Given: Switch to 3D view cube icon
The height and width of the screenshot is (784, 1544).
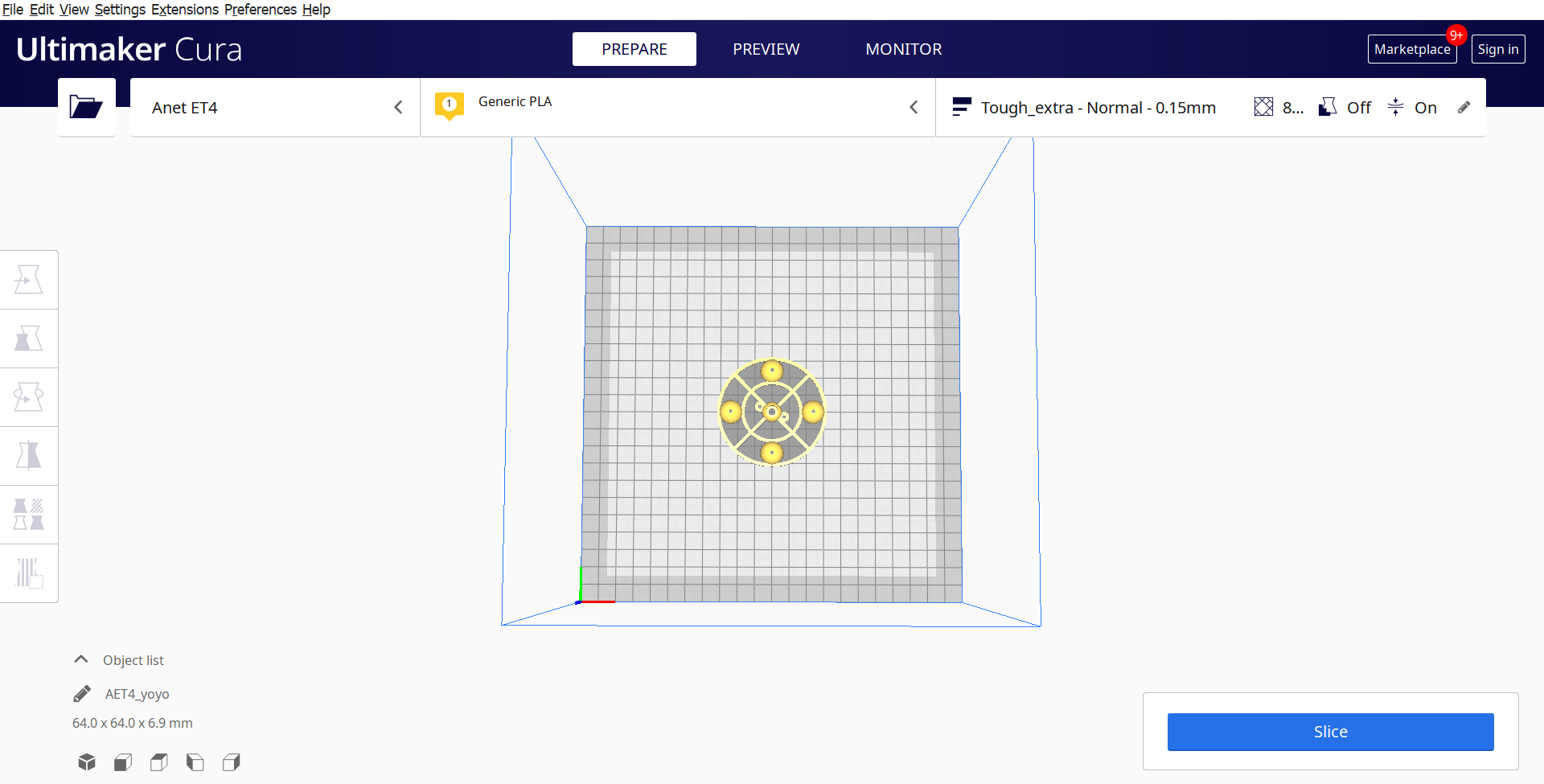Looking at the screenshot, I should [87, 761].
